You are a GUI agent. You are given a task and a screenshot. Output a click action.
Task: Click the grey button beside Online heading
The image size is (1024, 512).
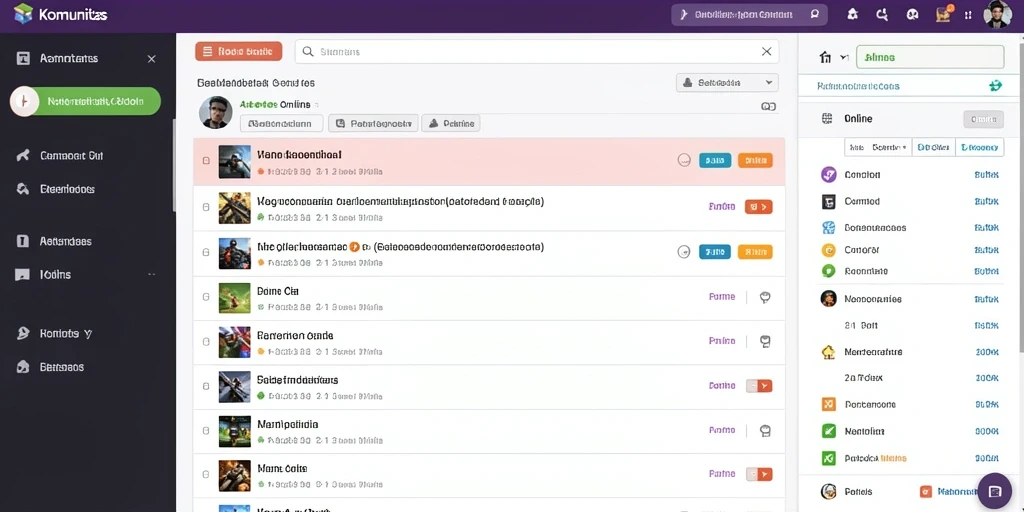click(983, 119)
